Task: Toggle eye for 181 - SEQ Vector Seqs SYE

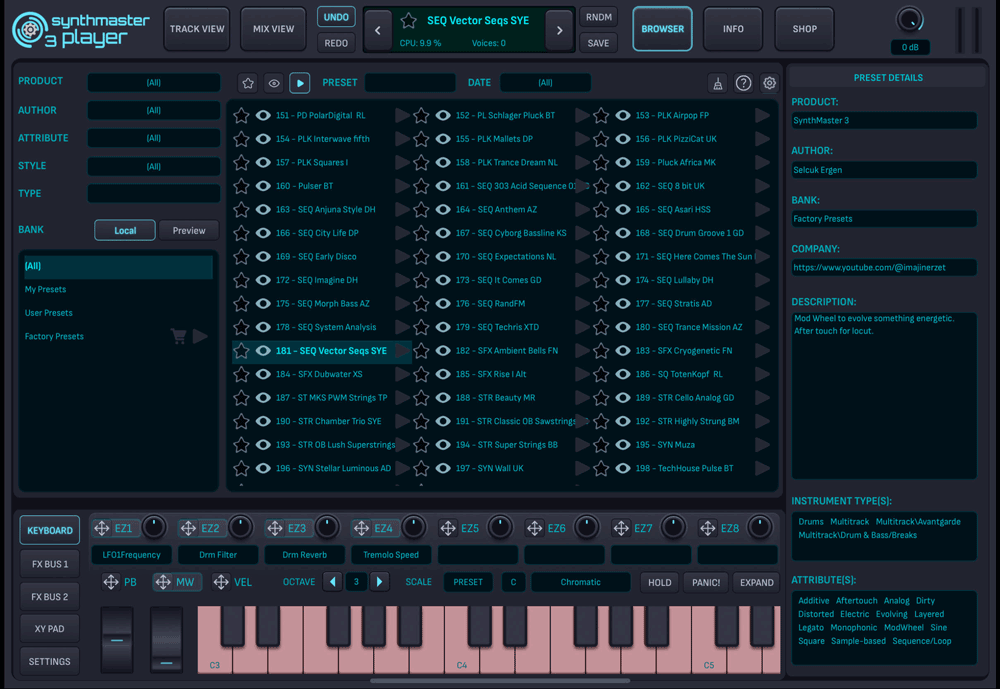Action: [x=263, y=351]
